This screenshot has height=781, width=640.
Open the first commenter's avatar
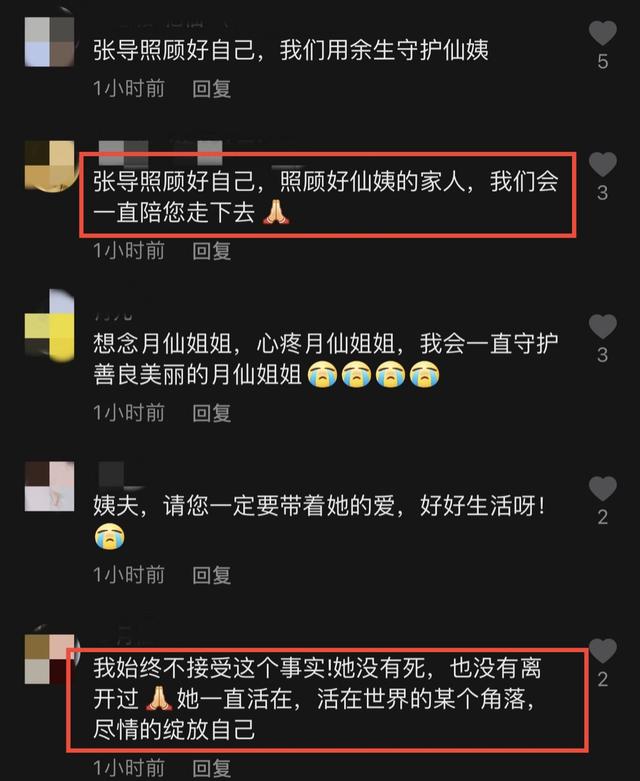tap(49, 41)
